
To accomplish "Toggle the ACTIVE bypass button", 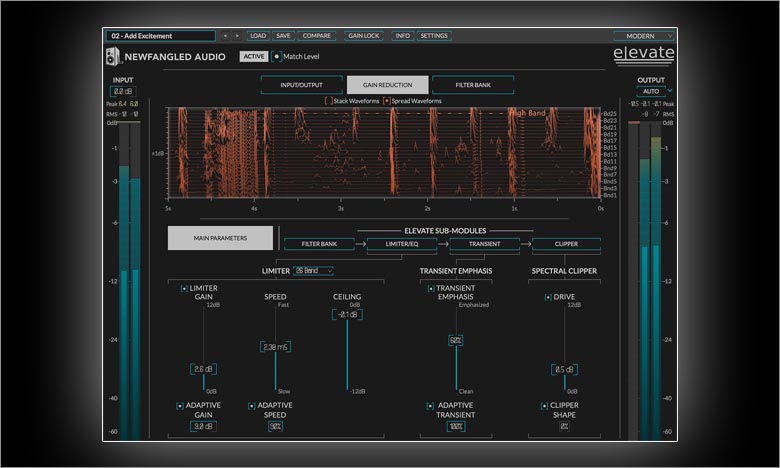I will (x=254, y=57).
